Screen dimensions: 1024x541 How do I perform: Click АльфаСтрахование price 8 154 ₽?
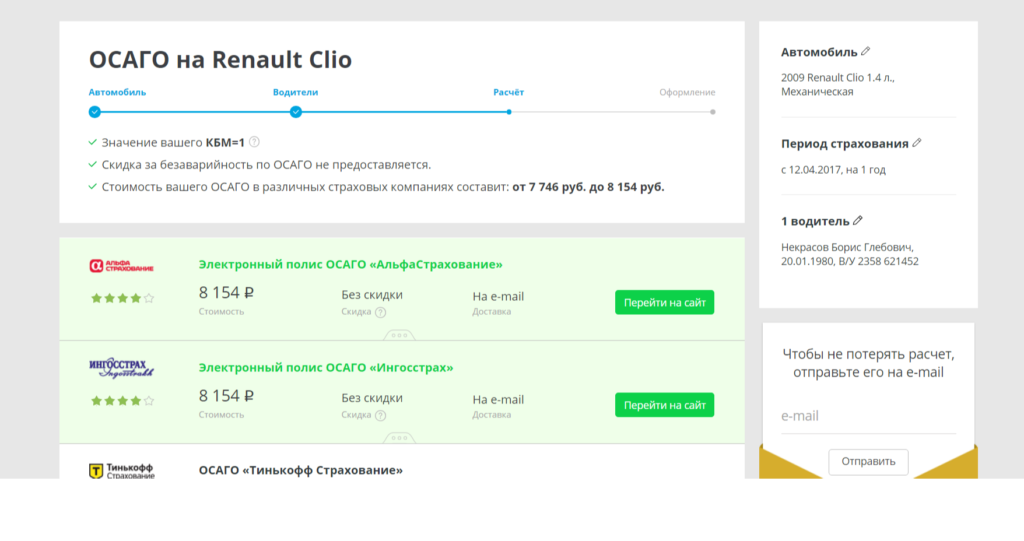[226, 293]
